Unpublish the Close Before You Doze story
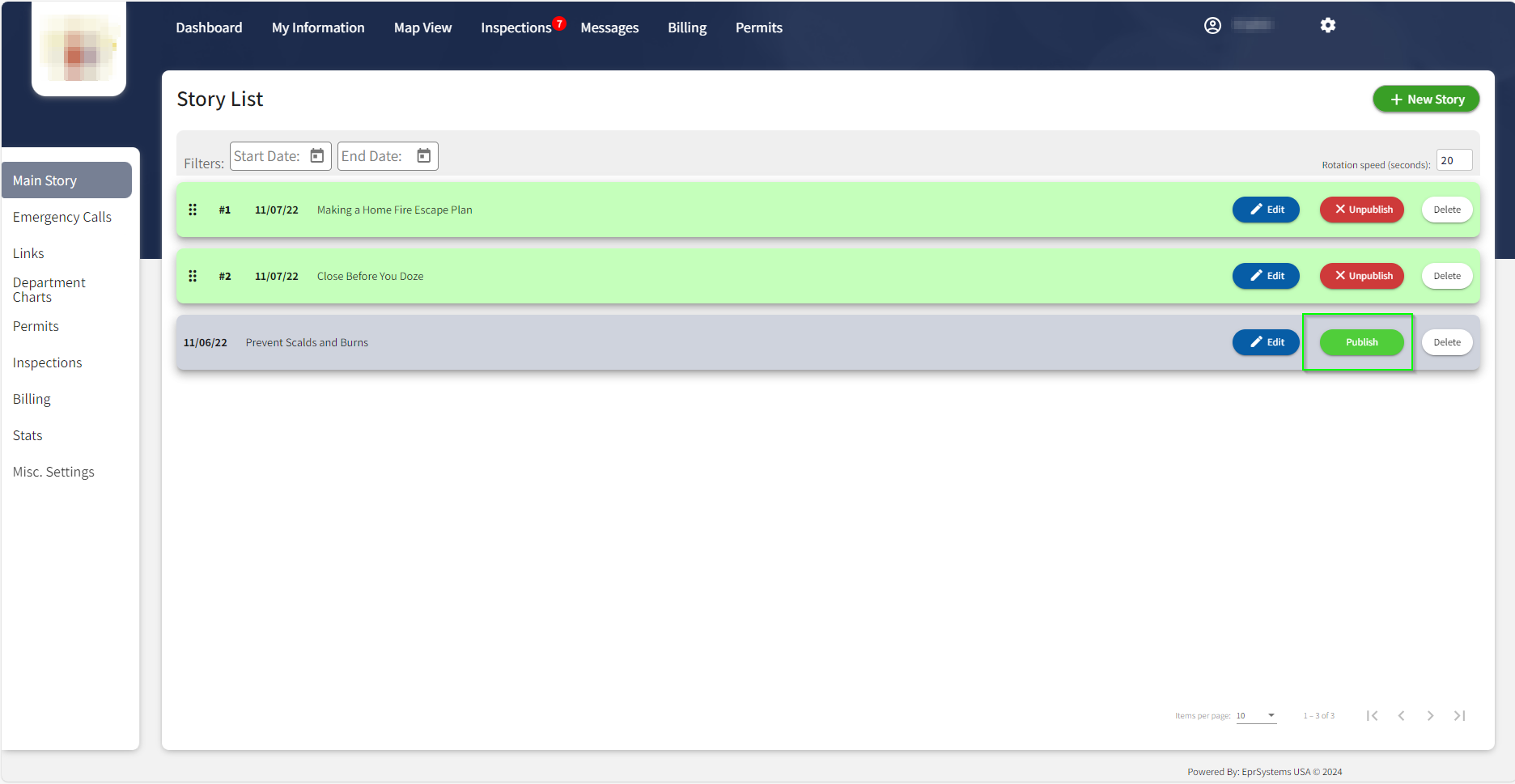The height and width of the screenshot is (784, 1515). 1362,276
